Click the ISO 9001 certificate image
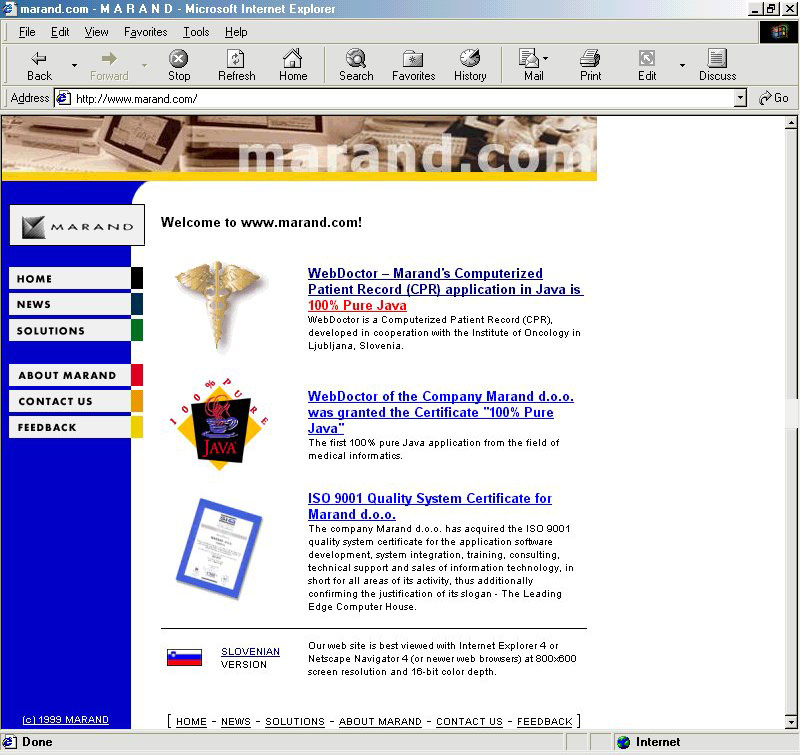This screenshot has width=800, height=755. (x=219, y=548)
